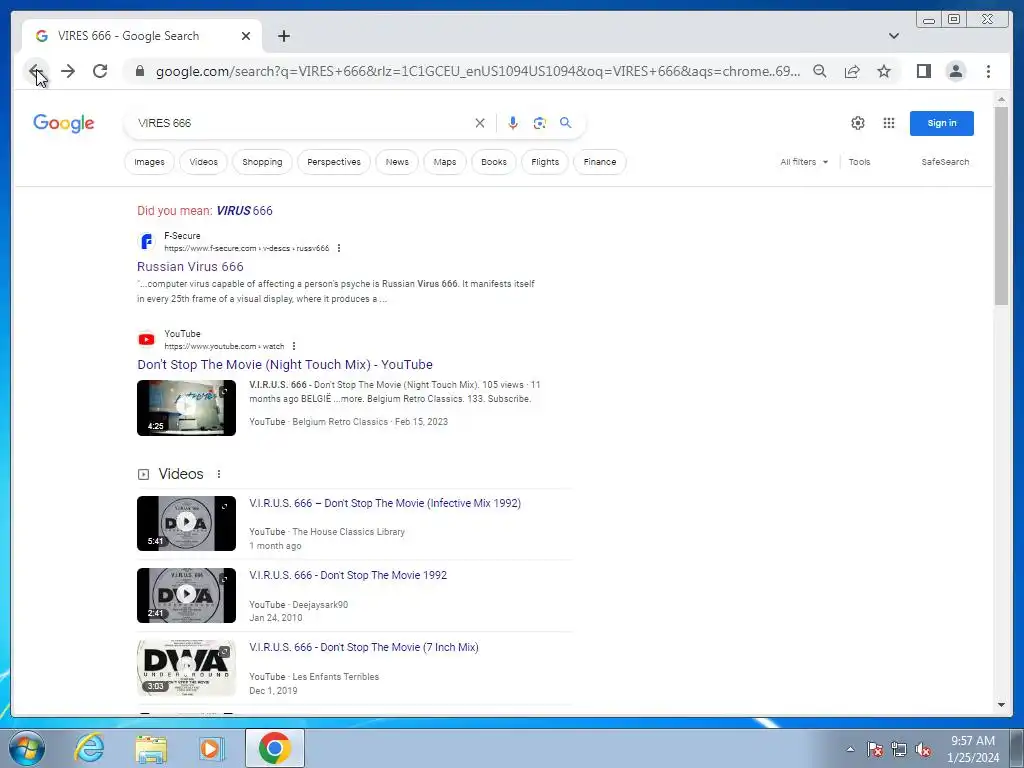Click the Google logo
The height and width of the screenshot is (768, 1024).
coord(63,123)
